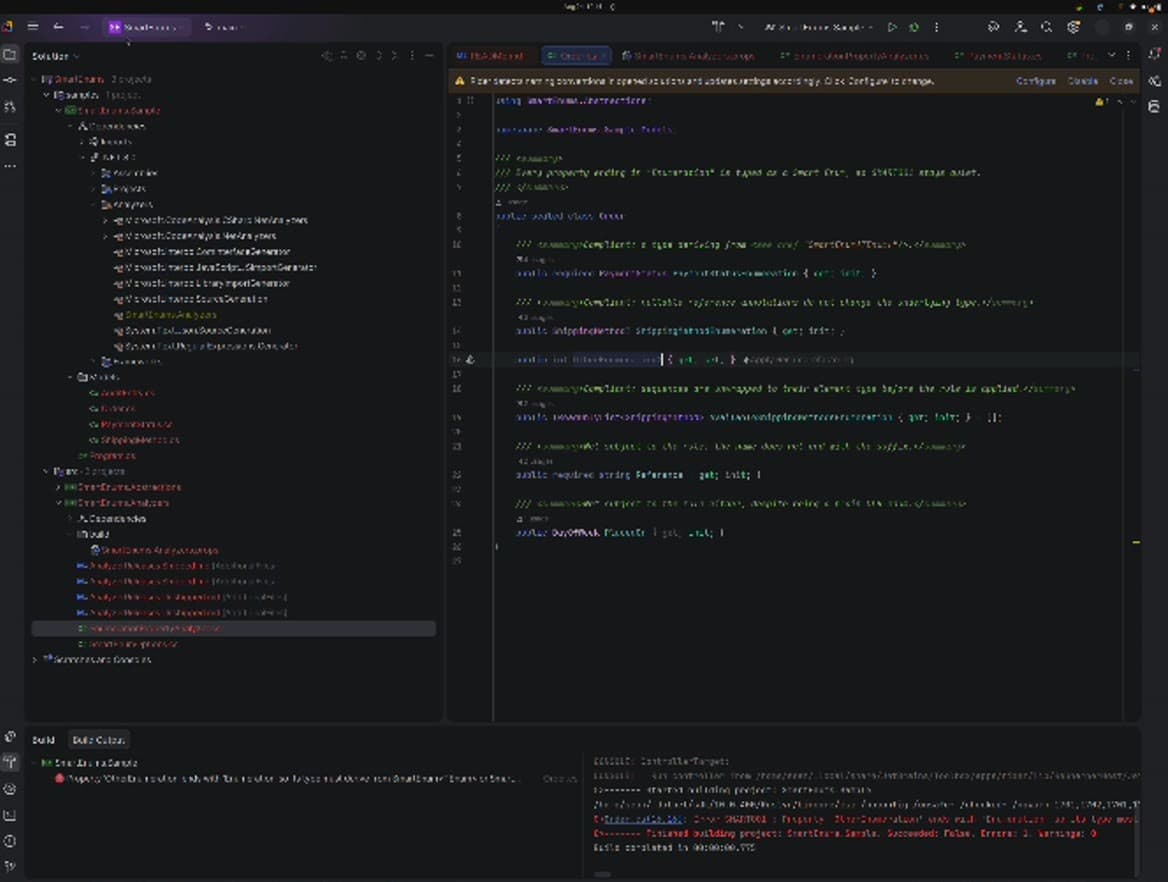1168x882 pixels.
Task: Collapse the src folder node
Action: tap(46, 472)
